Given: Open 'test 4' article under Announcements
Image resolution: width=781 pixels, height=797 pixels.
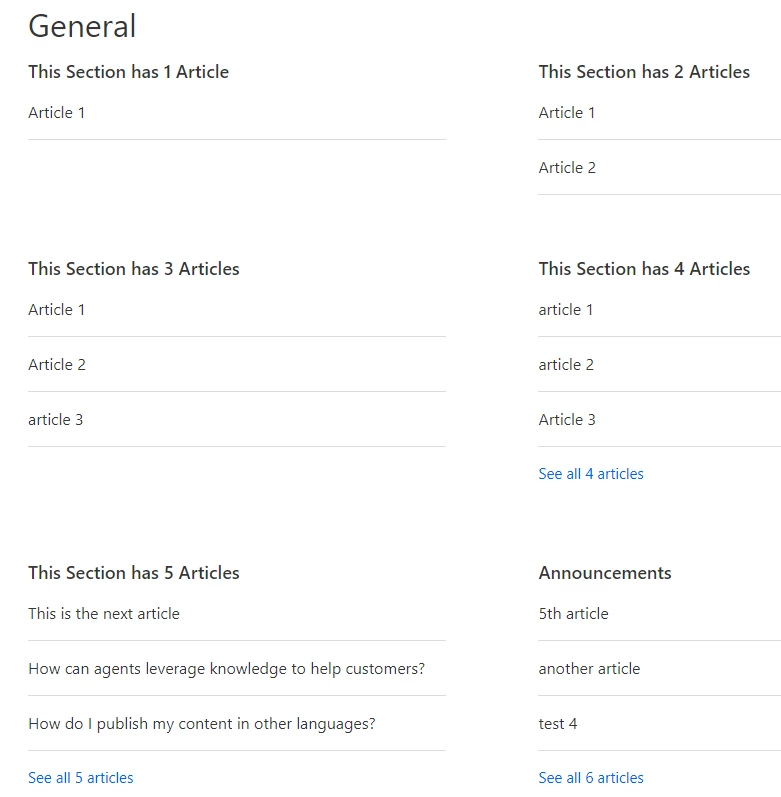Looking at the screenshot, I should (x=558, y=724).
